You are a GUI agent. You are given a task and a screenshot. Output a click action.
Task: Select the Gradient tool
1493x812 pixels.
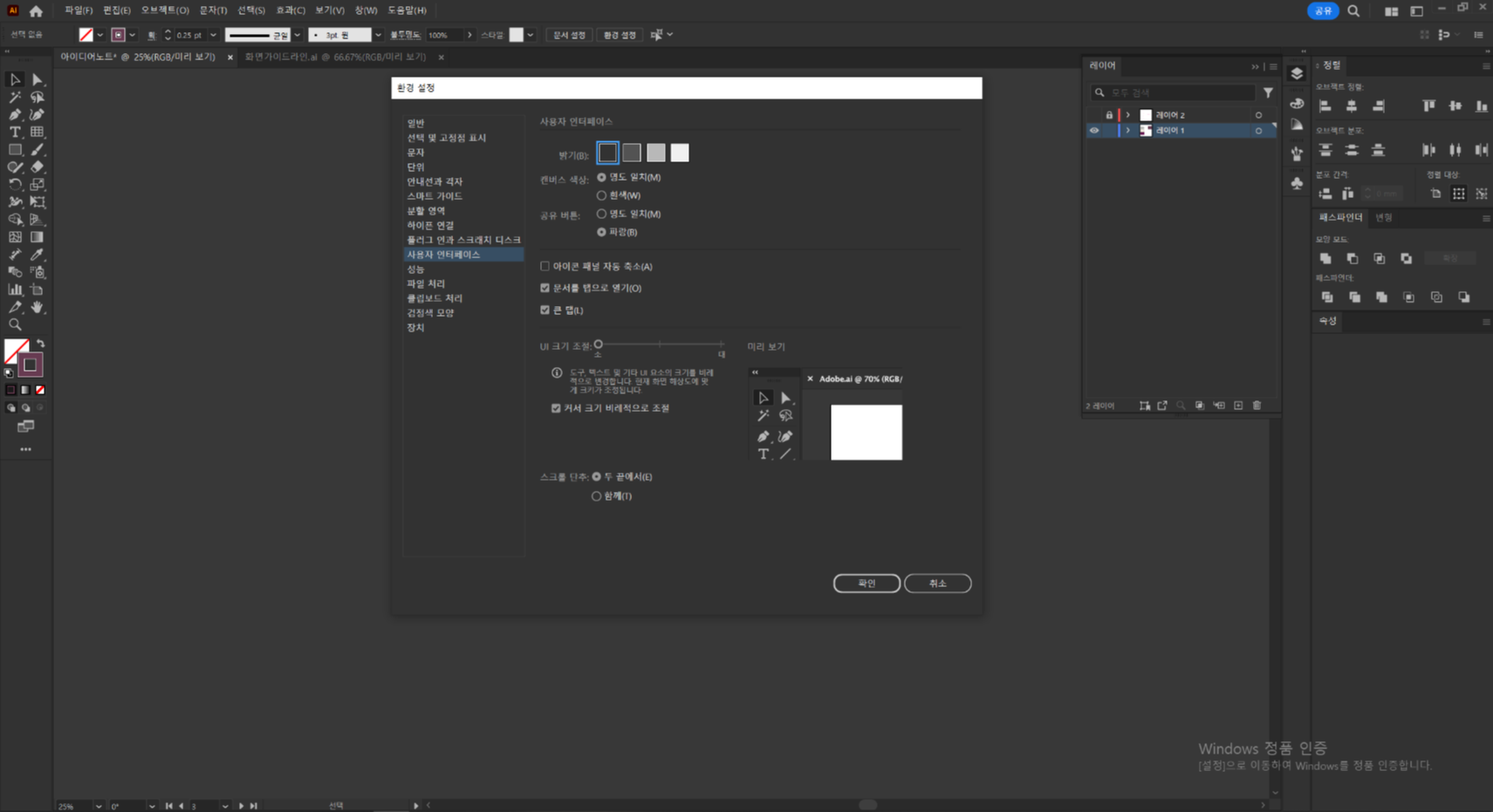pos(37,236)
